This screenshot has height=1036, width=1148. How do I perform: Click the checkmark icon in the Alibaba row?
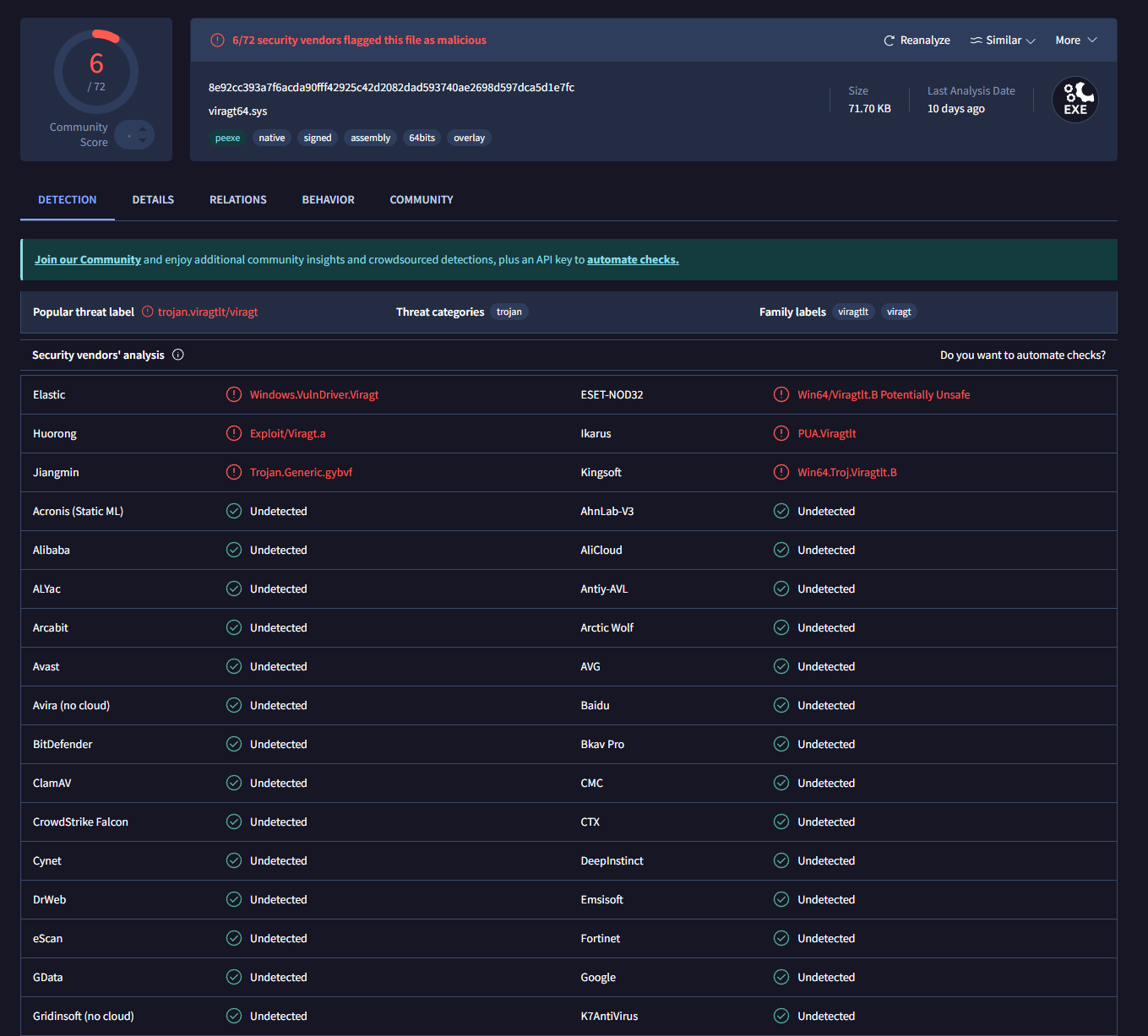coord(234,550)
